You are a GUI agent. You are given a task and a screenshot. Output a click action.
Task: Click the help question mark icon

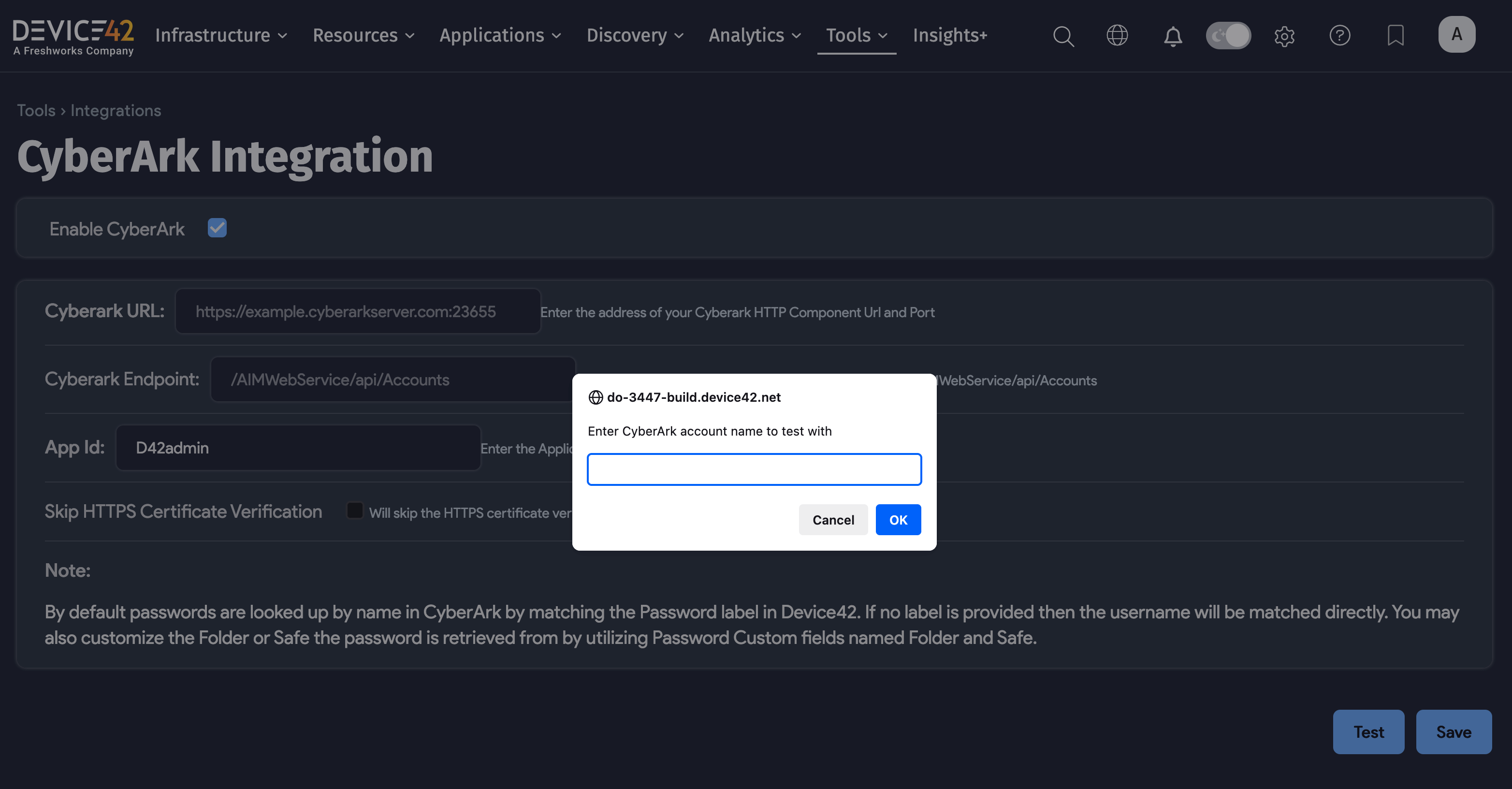(x=1340, y=36)
